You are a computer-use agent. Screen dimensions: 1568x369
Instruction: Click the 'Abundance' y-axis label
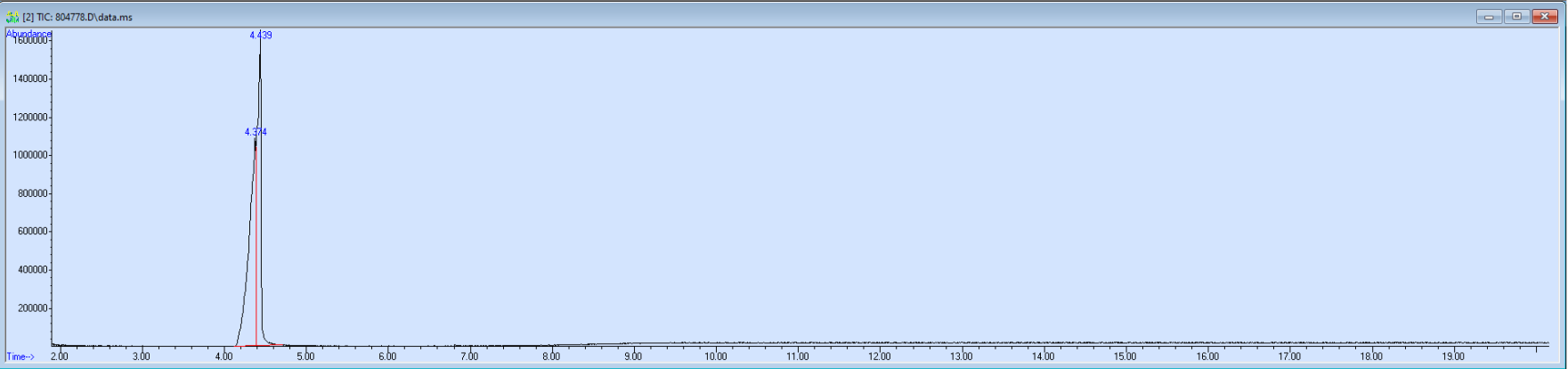click(x=28, y=34)
